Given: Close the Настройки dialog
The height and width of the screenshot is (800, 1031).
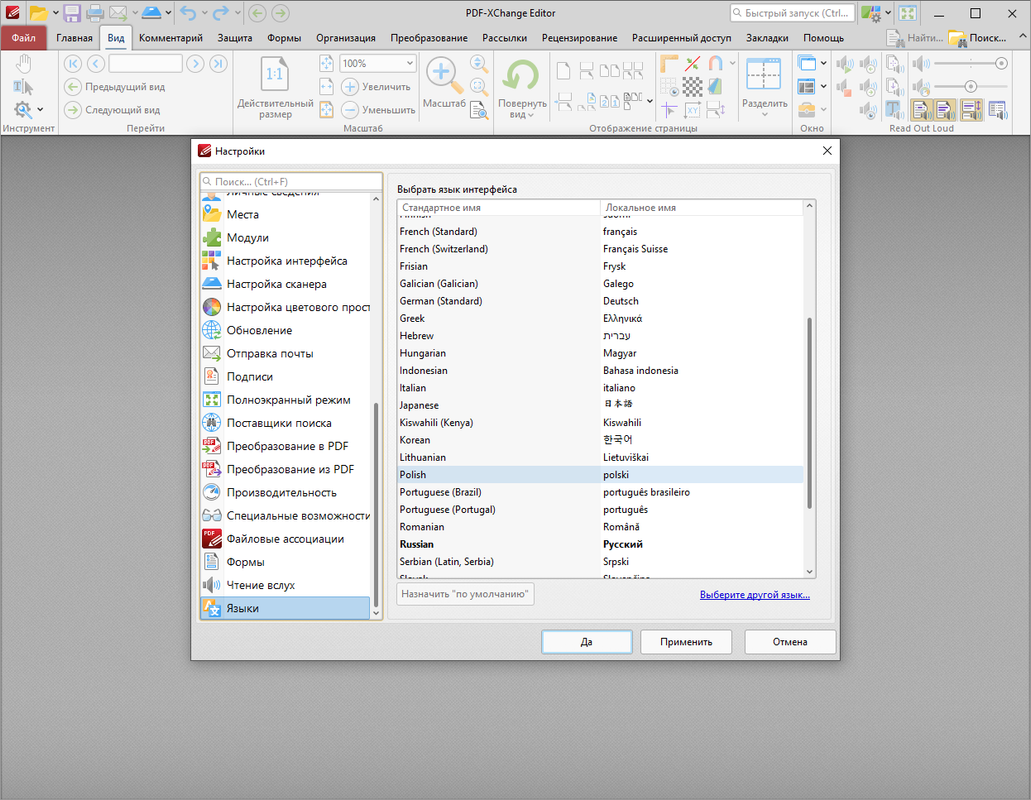Looking at the screenshot, I should (827, 151).
